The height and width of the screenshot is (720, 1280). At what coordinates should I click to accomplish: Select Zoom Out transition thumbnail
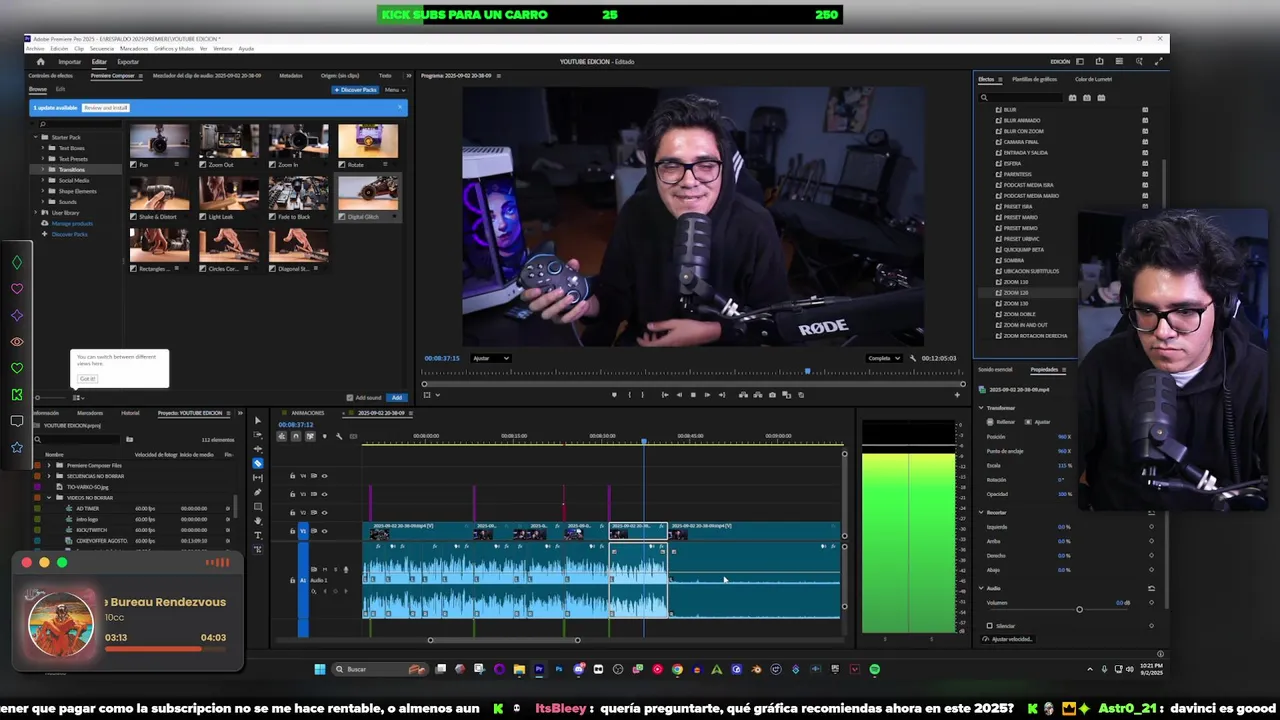tap(228, 142)
